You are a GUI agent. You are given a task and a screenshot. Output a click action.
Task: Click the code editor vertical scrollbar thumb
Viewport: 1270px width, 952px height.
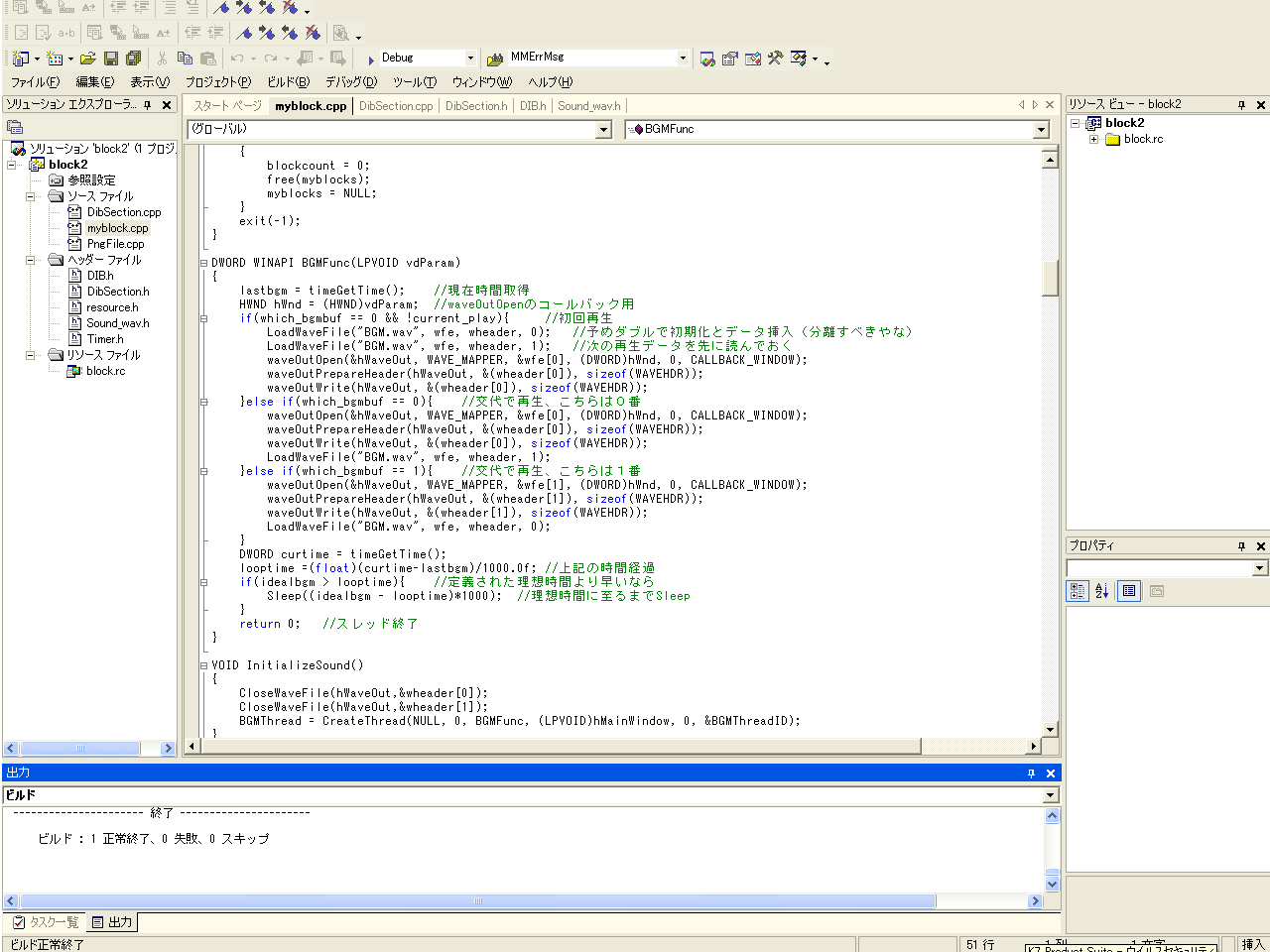[x=1050, y=278]
